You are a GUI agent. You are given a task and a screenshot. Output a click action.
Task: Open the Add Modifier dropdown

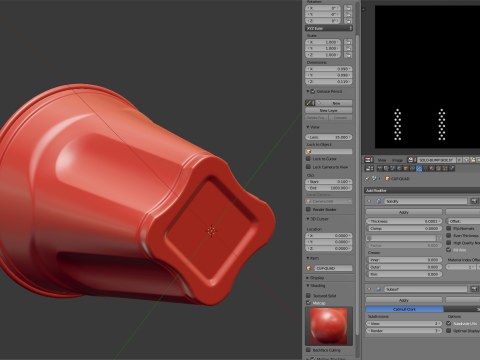click(x=422, y=190)
